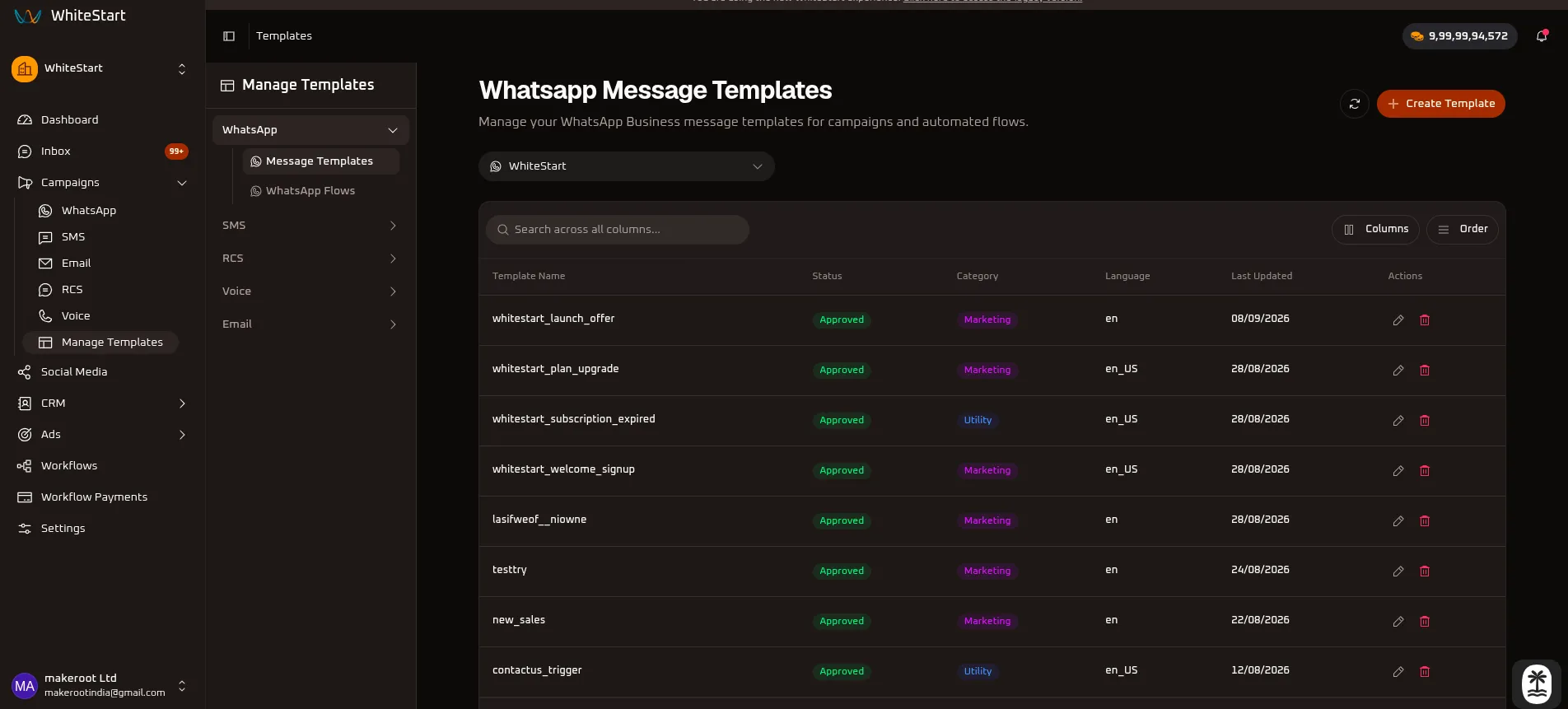Image resolution: width=1568 pixels, height=709 pixels.
Task: Click the WhiteStart logo
Action: 70,16
